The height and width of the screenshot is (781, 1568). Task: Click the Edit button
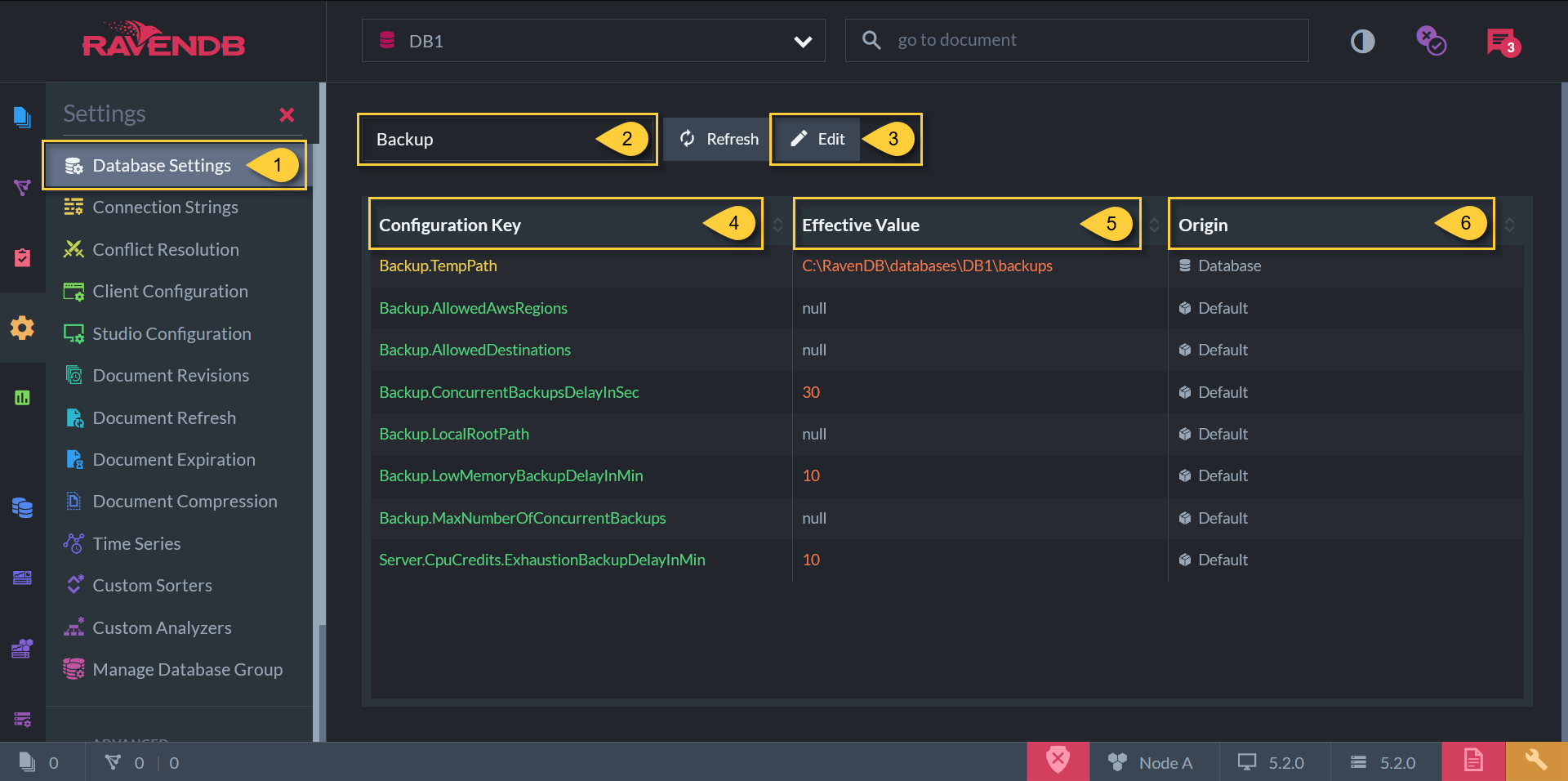[817, 139]
